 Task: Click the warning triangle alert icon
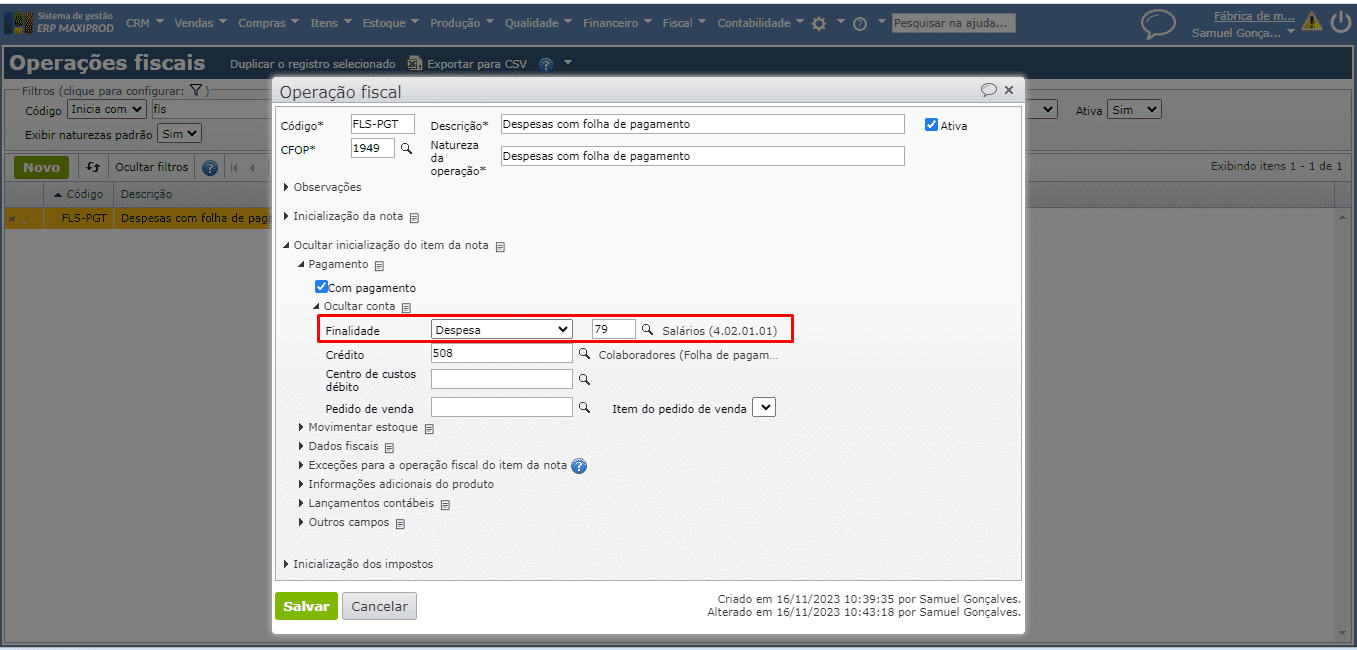[x=1311, y=22]
